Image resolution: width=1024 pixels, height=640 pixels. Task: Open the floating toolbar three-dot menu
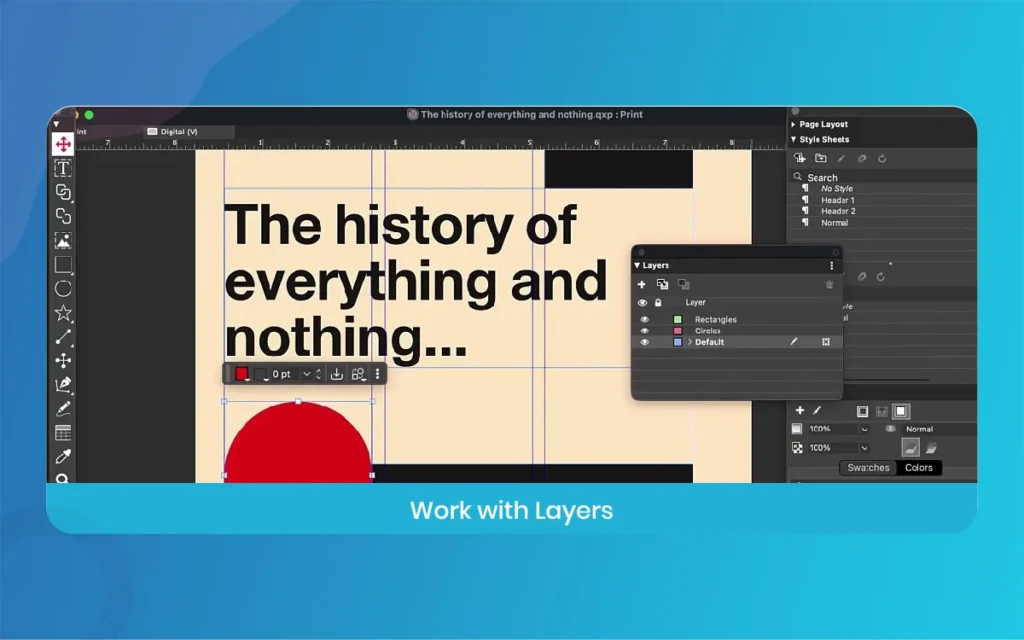click(x=377, y=374)
